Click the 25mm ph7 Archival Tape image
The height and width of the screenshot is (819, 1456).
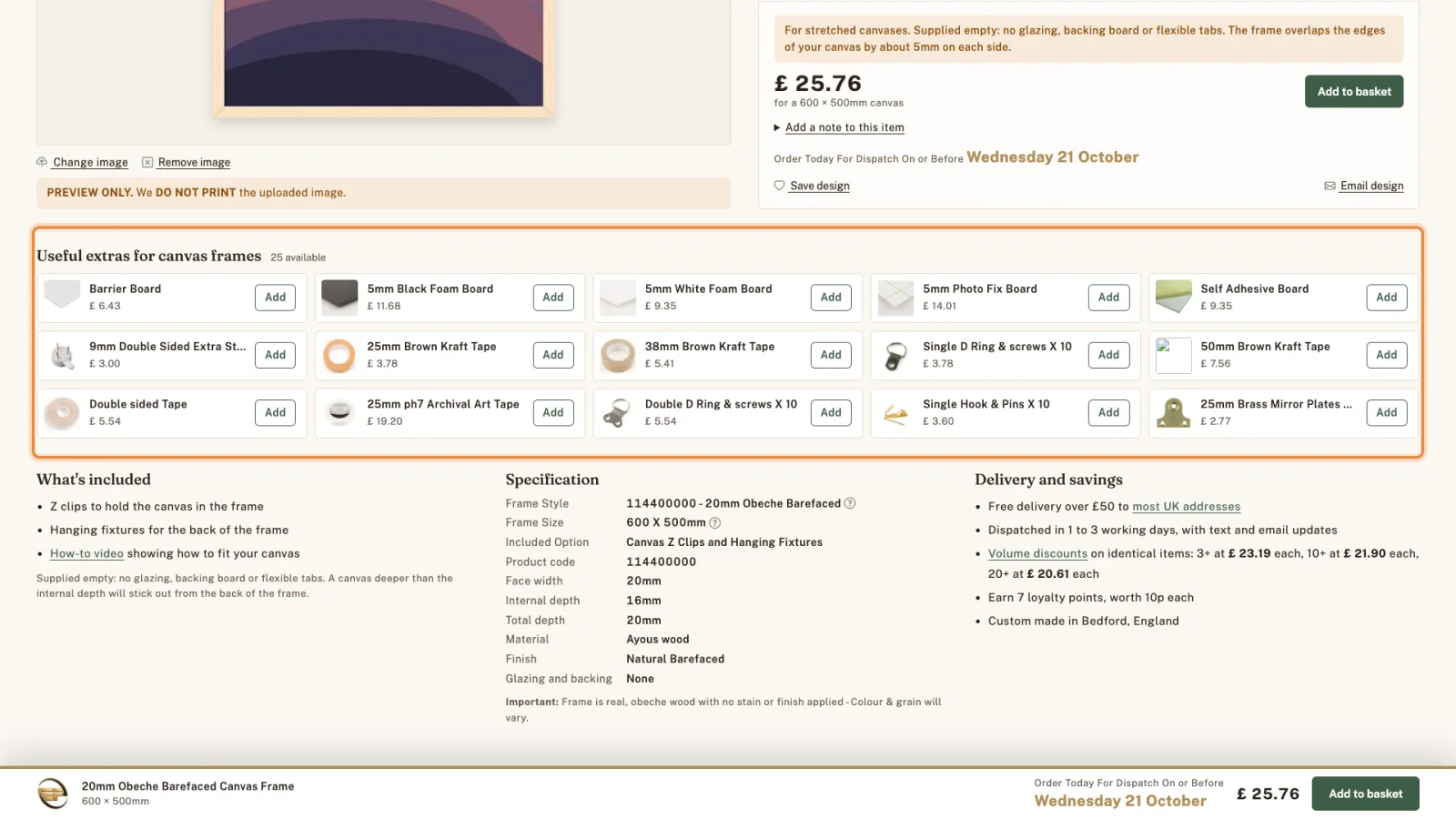point(339,412)
